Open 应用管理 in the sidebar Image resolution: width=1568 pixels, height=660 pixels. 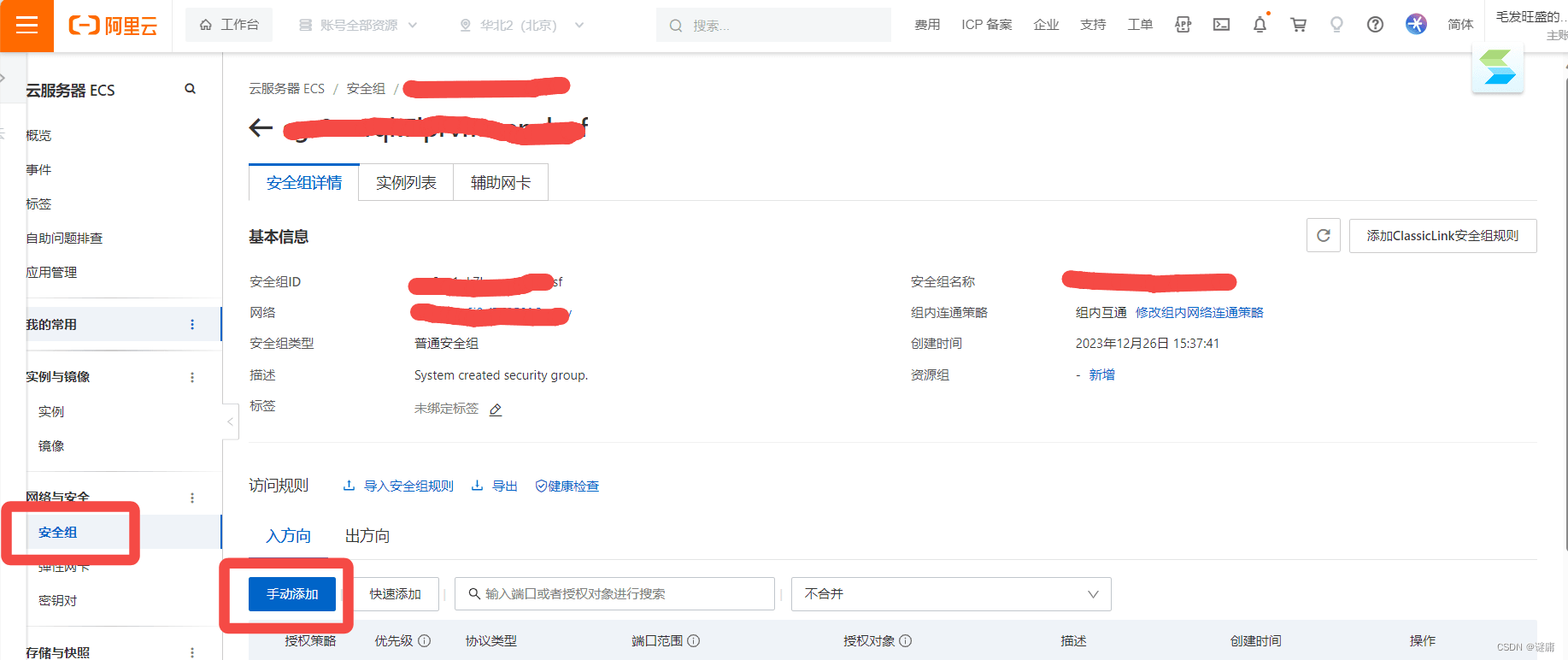[x=51, y=272]
